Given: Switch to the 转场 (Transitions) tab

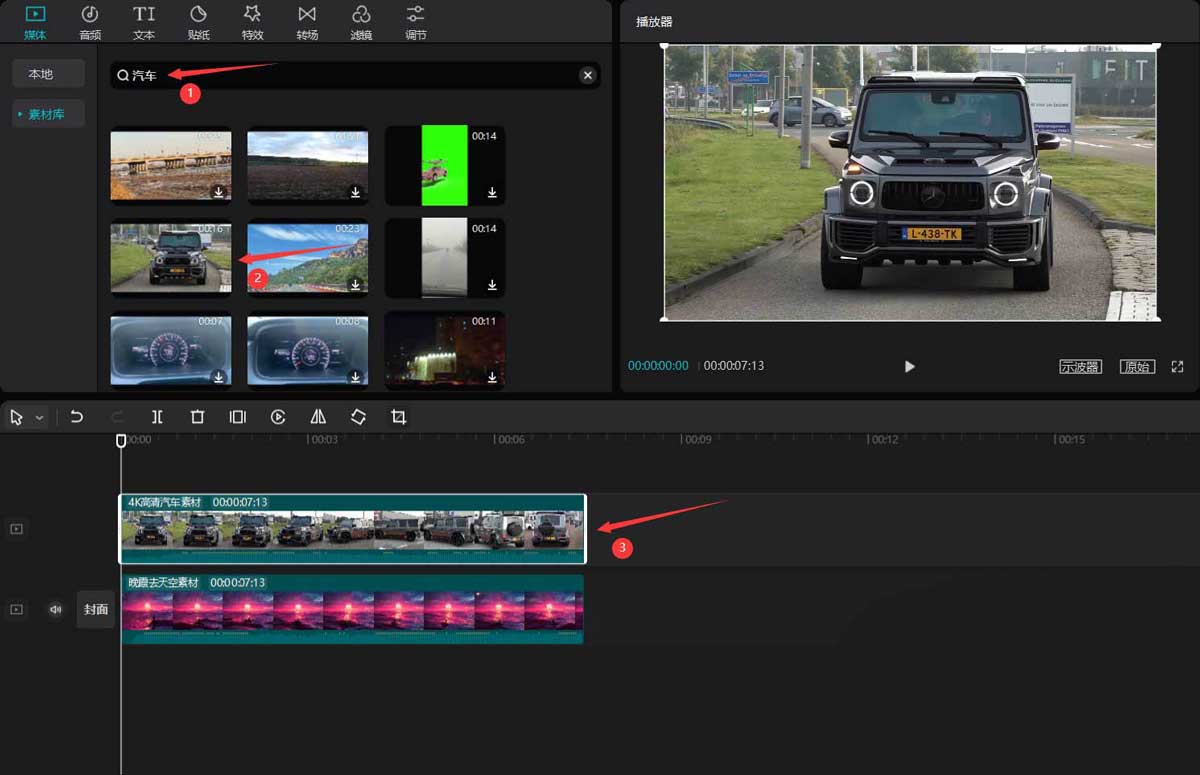Looking at the screenshot, I should click(307, 22).
